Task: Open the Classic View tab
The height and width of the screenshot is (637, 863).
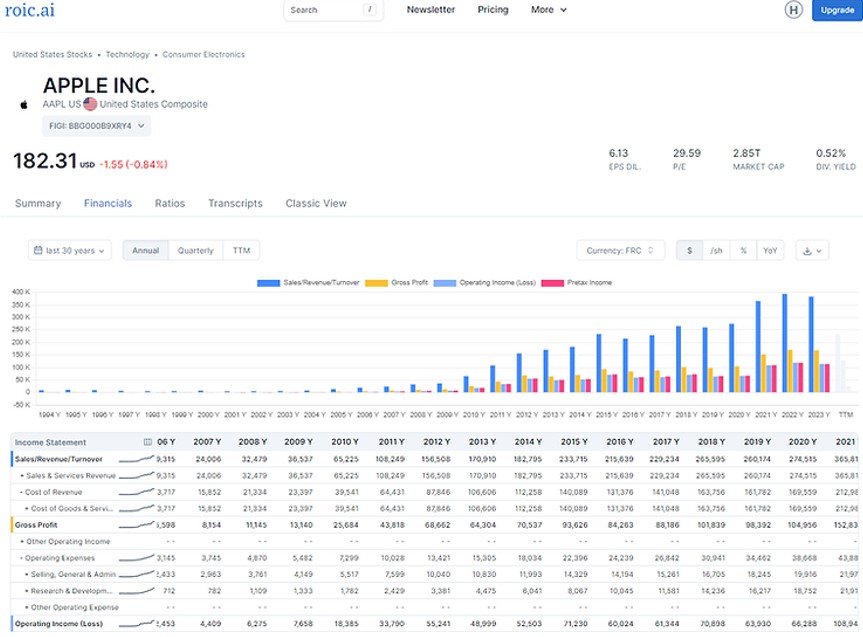Action: click(x=316, y=203)
